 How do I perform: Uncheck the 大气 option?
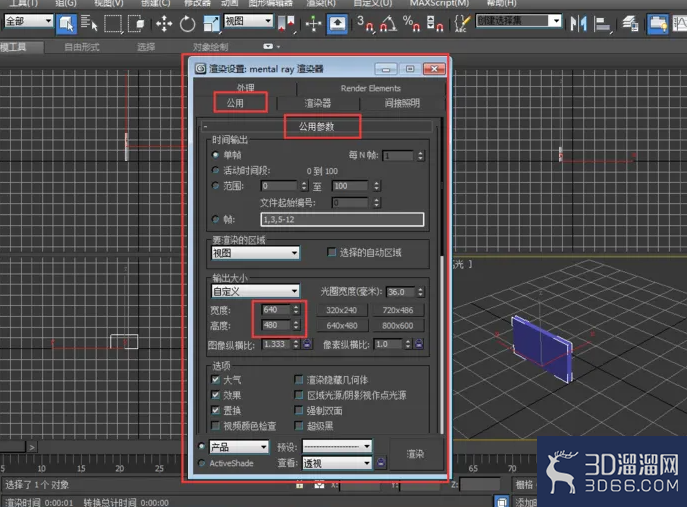[215, 379]
